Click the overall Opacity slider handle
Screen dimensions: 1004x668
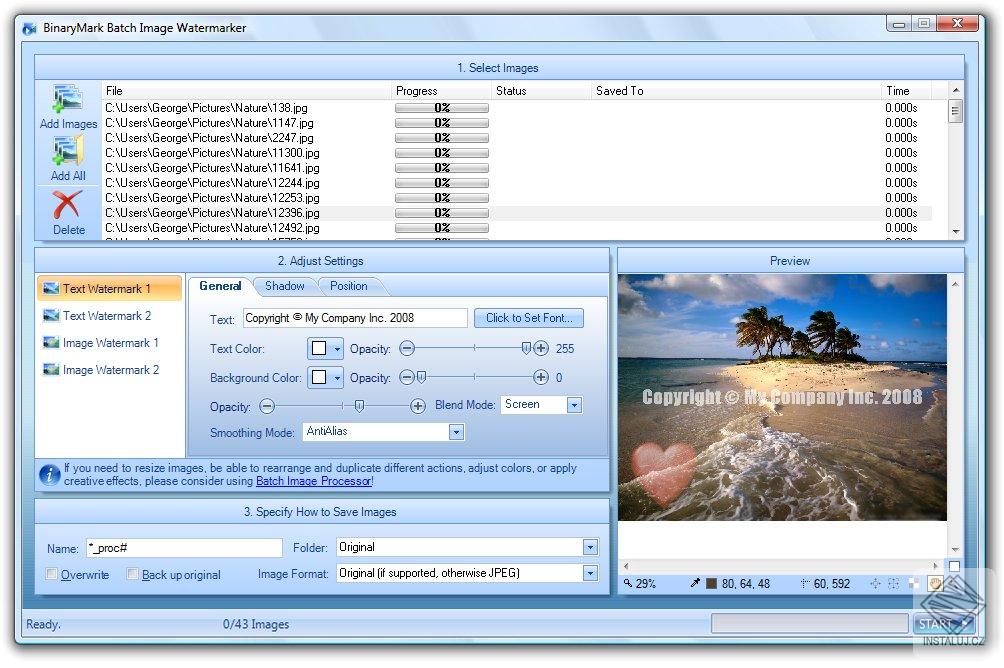point(359,406)
